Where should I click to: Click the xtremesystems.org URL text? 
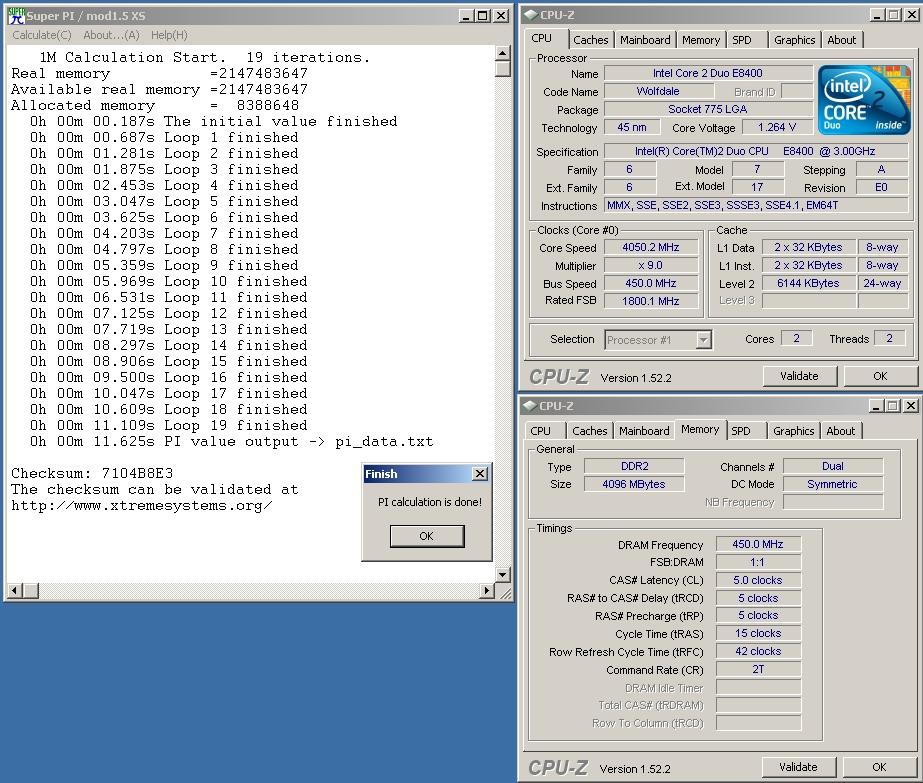142,506
